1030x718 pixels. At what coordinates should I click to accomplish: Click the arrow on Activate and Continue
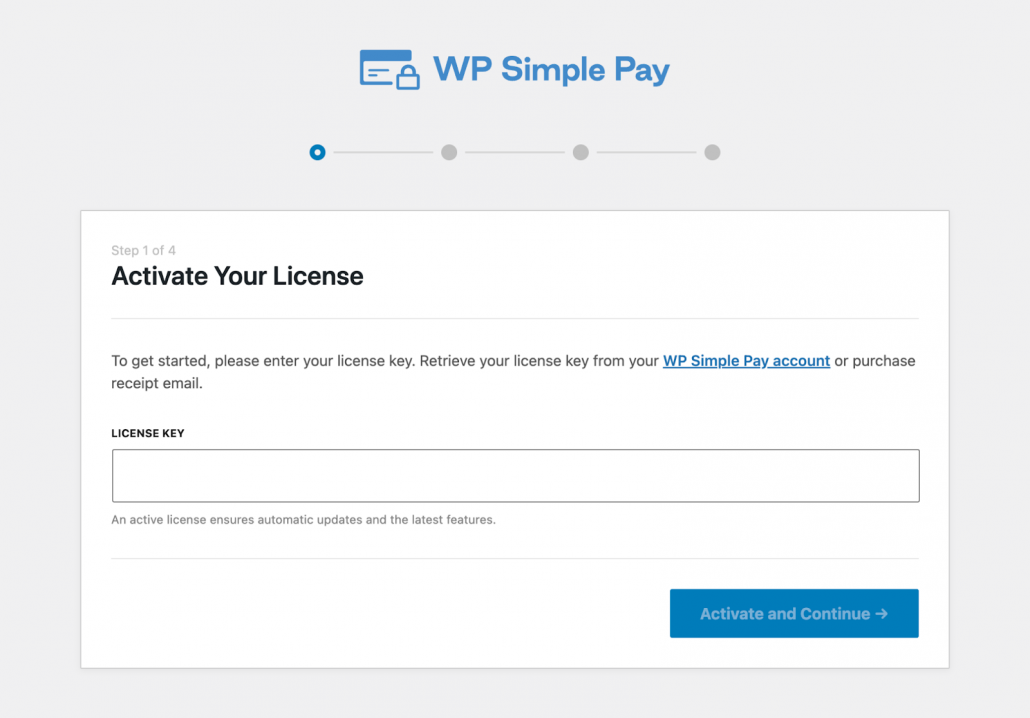click(x=881, y=614)
